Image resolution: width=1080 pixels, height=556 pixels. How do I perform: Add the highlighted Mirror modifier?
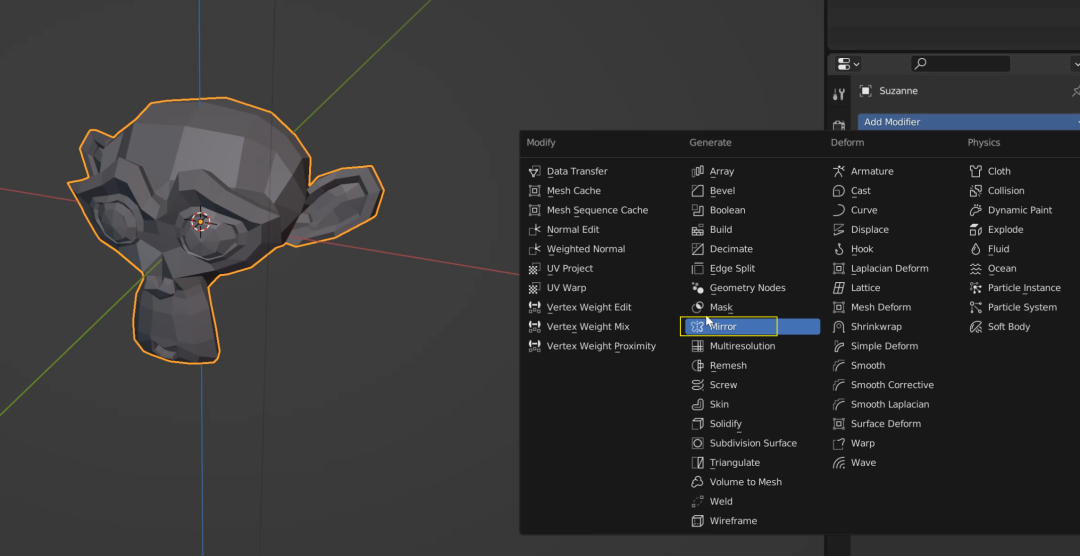pos(751,327)
